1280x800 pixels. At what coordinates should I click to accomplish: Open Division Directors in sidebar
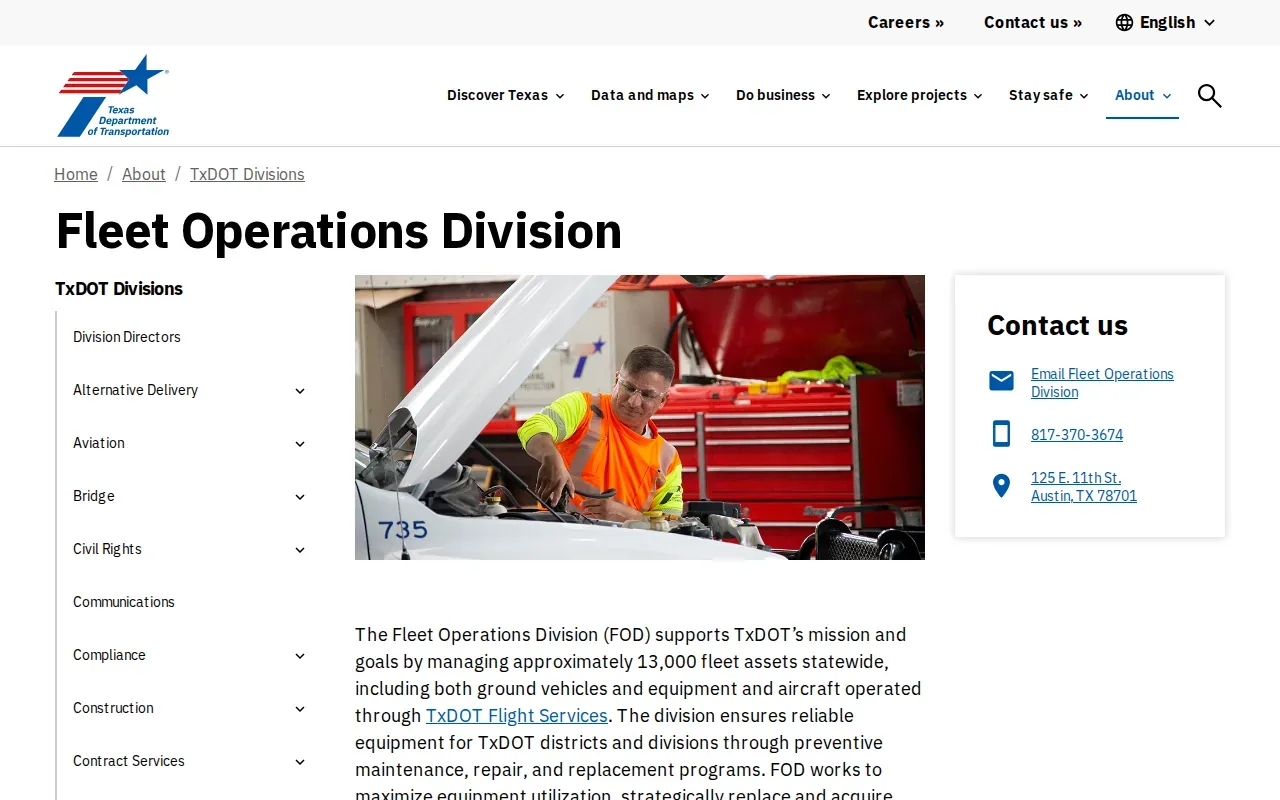[x=127, y=337]
